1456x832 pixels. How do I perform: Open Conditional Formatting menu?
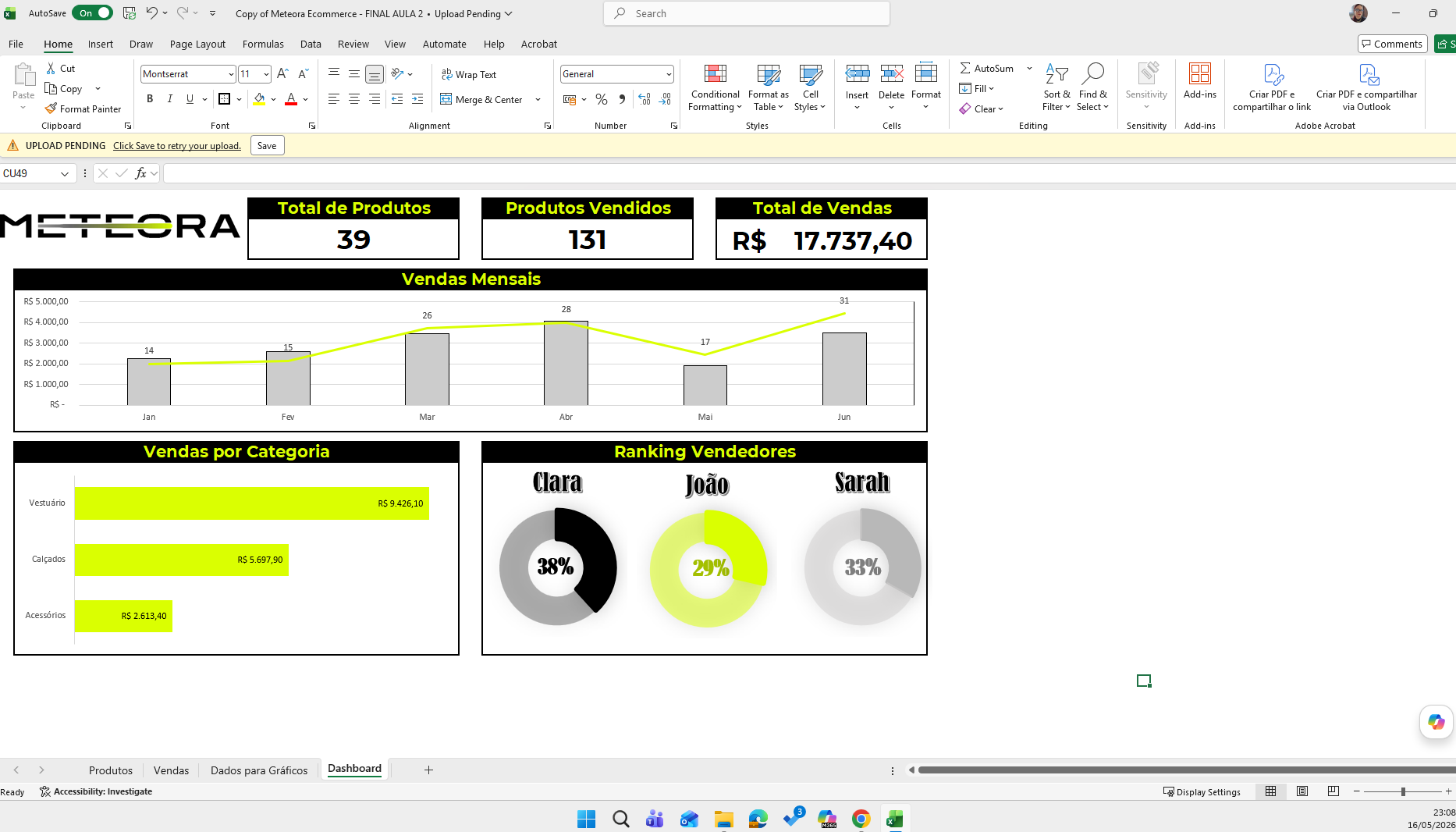click(715, 88)
